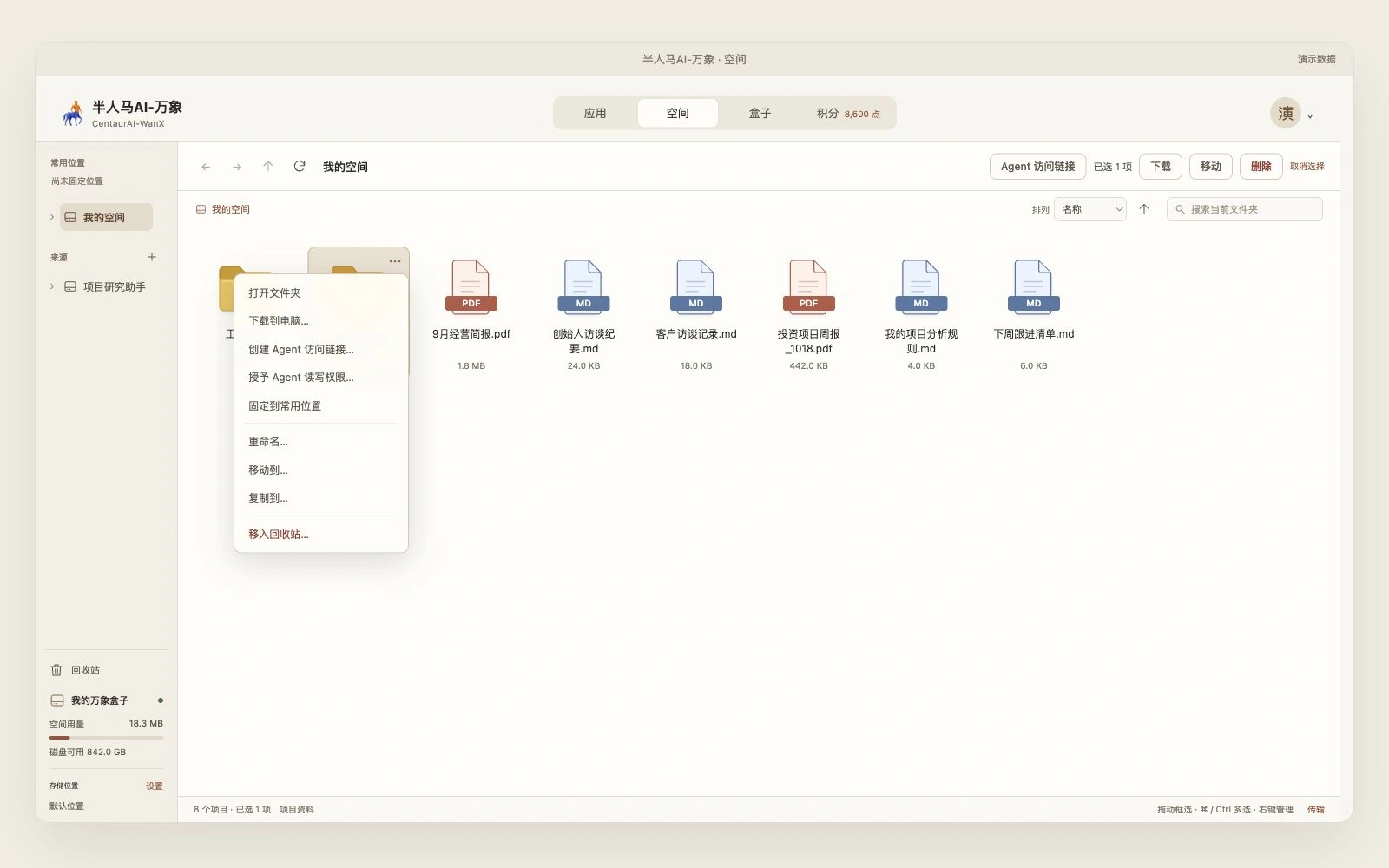
Task: Toggle sort direction arrow
Action: point(1144,209)
